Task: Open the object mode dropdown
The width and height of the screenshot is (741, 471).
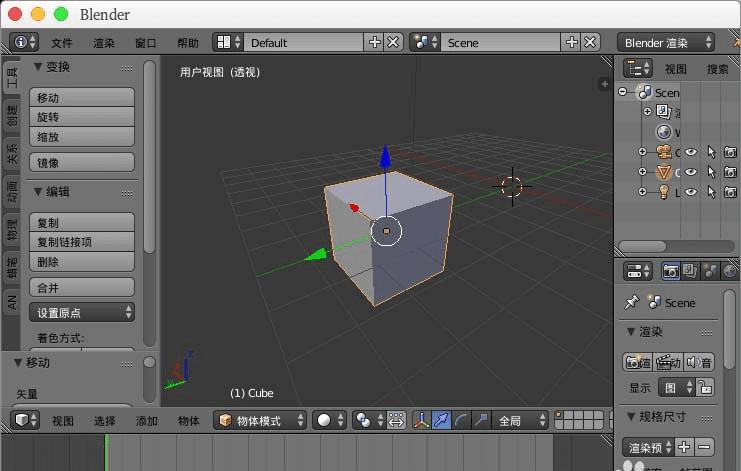Action: pyautogui.click(x=260, y=420)
